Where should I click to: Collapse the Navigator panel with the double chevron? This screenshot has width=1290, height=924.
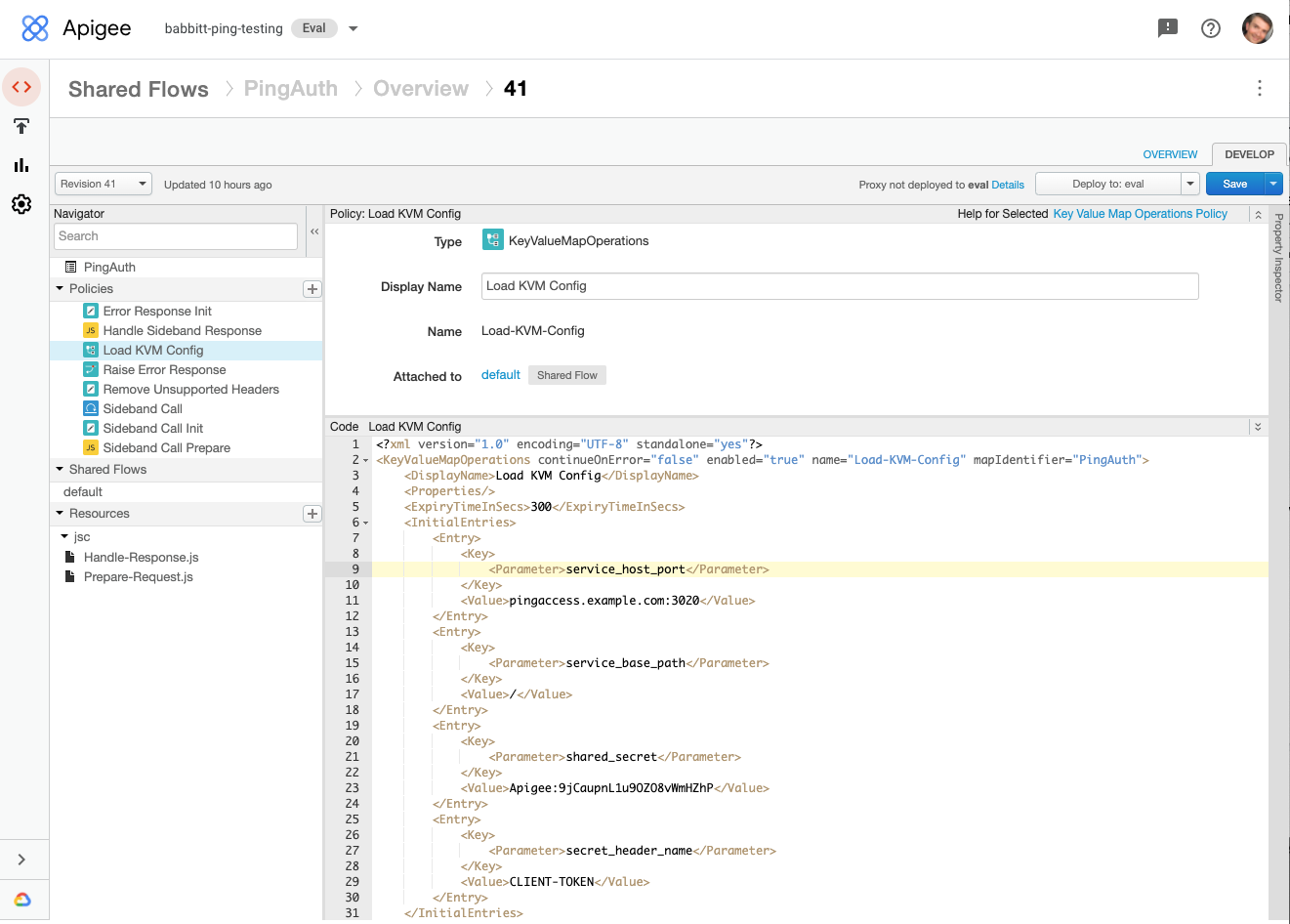click(313, 232)
